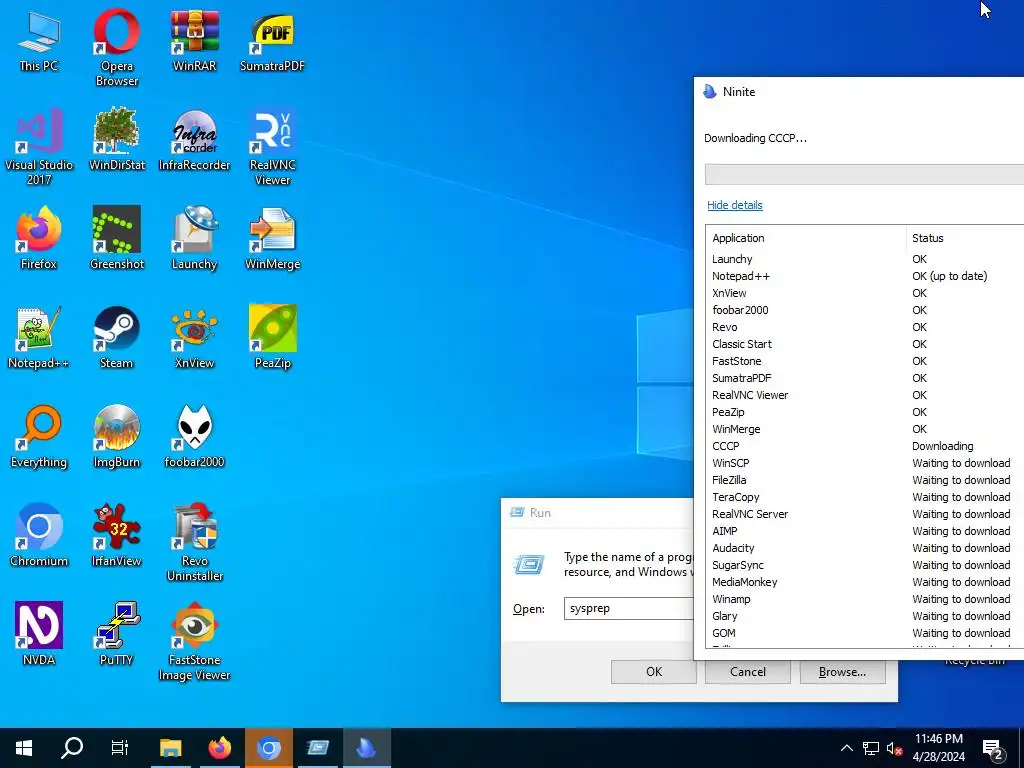Switch to Ninite on the taskbar
The height and width of the screenshot is (768, 1024).
pyautogui.click(x=366, y=748)
